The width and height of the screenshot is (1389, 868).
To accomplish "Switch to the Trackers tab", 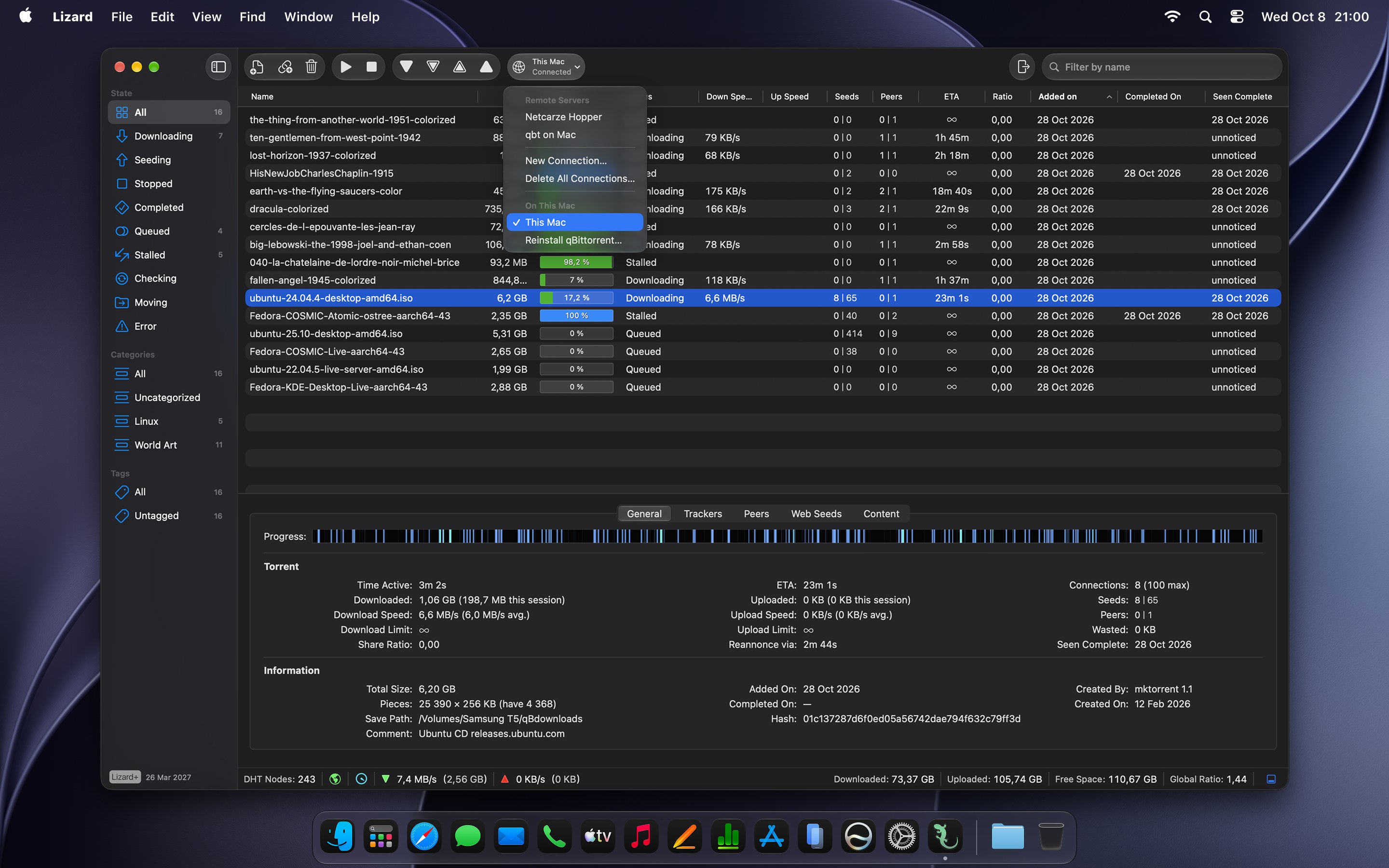I will click(703, 514).
